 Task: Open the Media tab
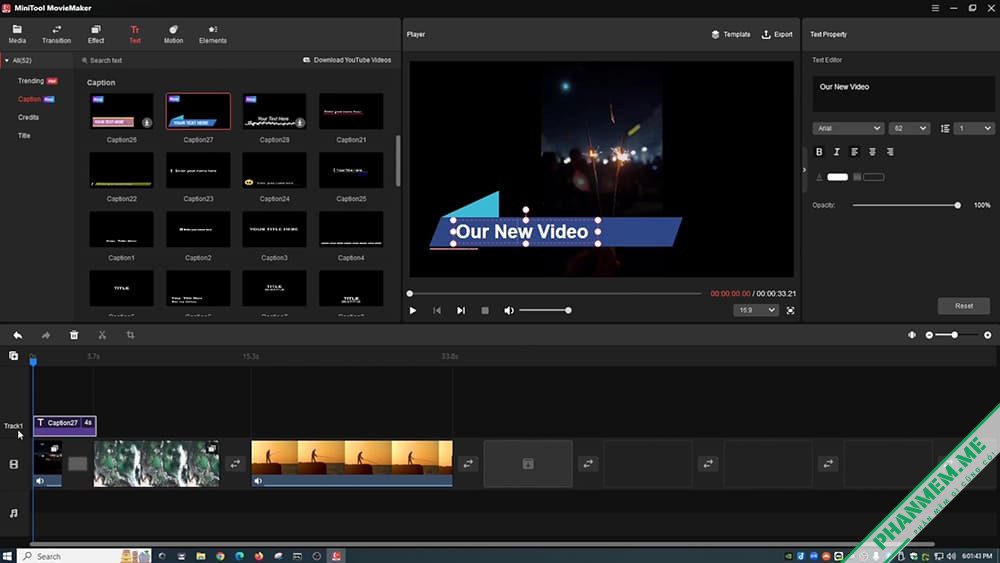click(17, 34)
